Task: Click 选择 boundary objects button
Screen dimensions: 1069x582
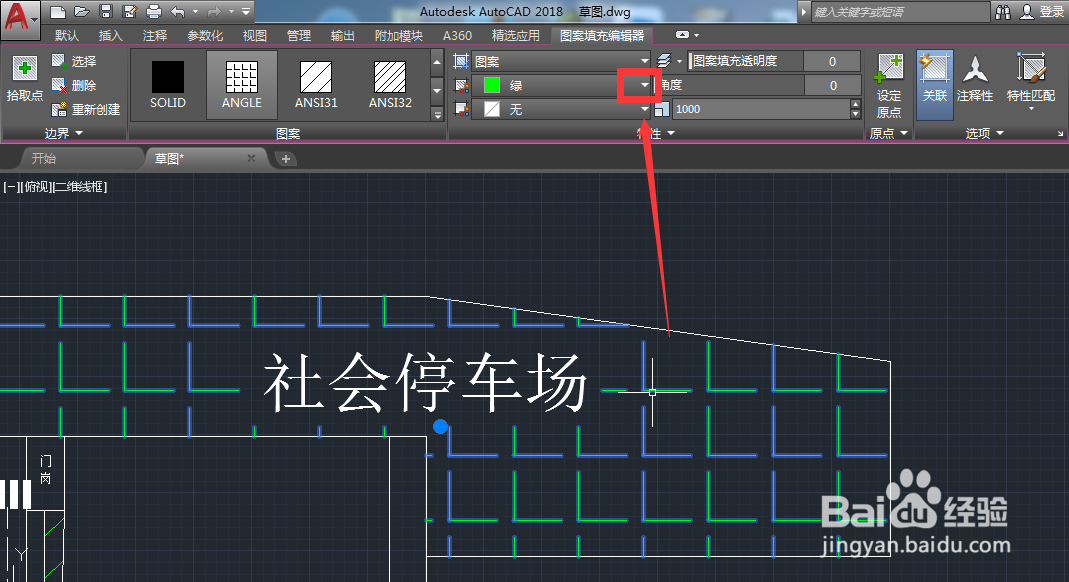Action: click(75, 61)
